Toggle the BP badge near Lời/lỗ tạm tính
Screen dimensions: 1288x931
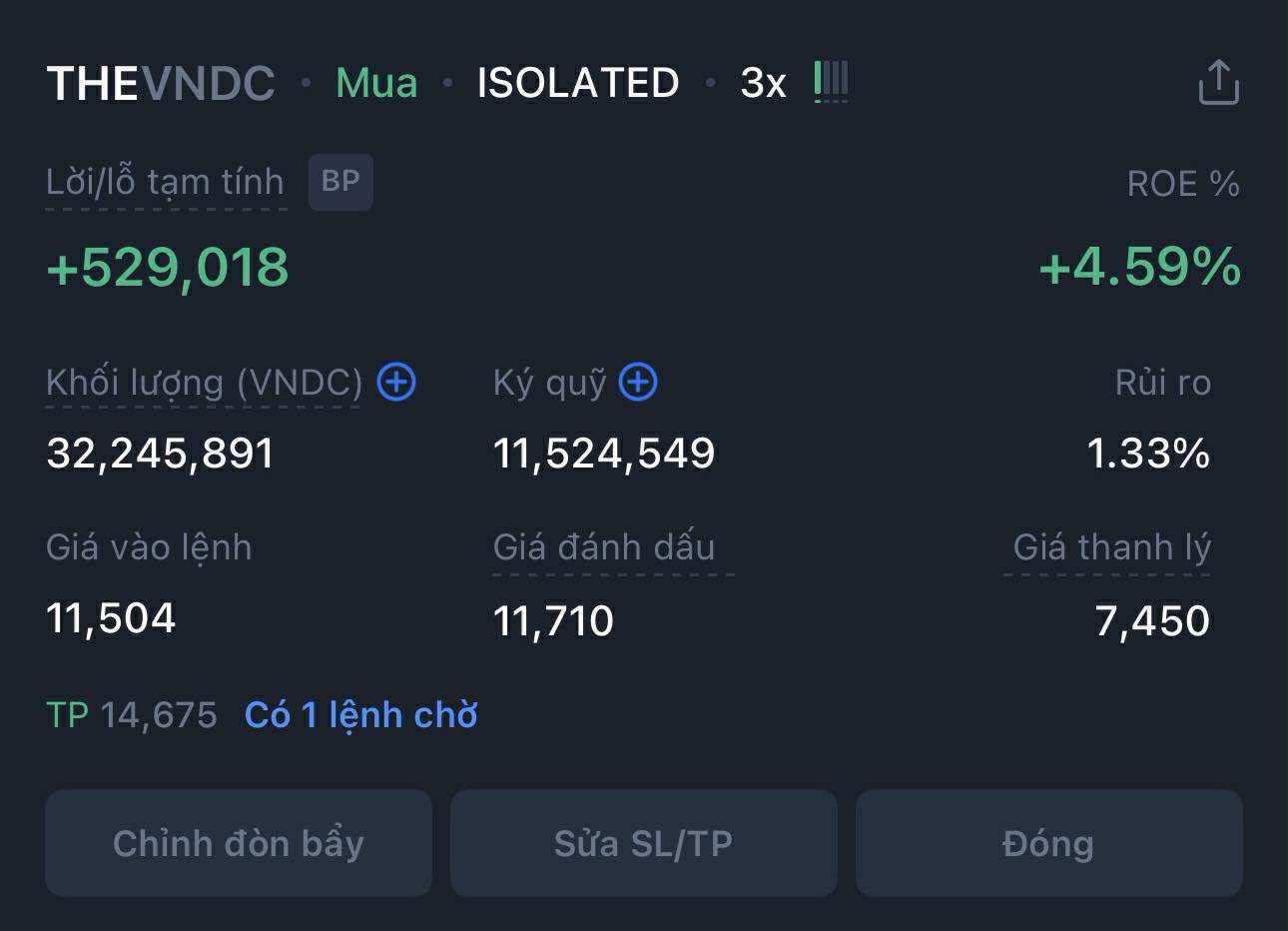[340, 182]
